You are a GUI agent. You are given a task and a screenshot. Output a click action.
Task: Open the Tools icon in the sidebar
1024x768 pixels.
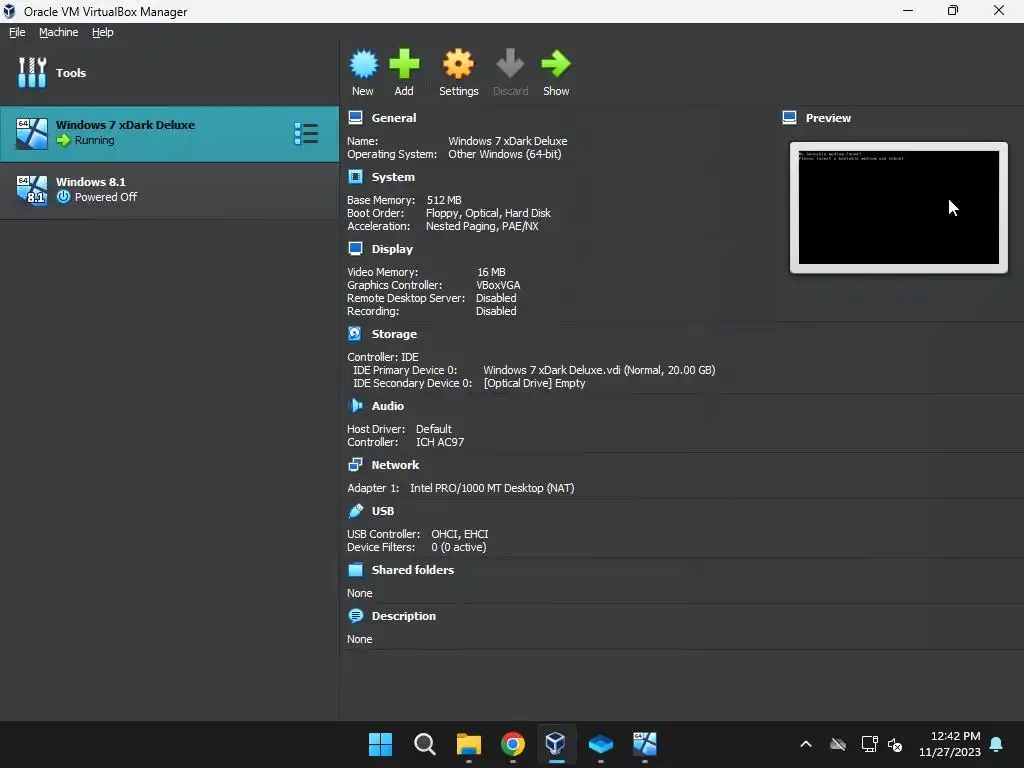tap(32, 72)
